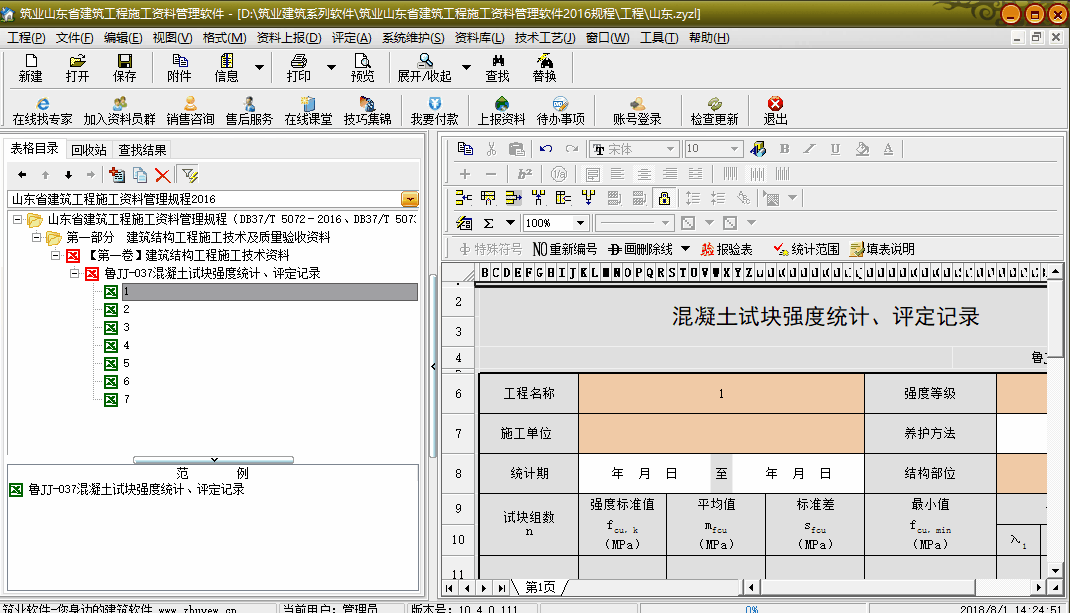This screenshot has height=613, width=1070.
Task: Click the undo arrow in editor toolbar
Action: pyautogui.click(x=546, y=149)
